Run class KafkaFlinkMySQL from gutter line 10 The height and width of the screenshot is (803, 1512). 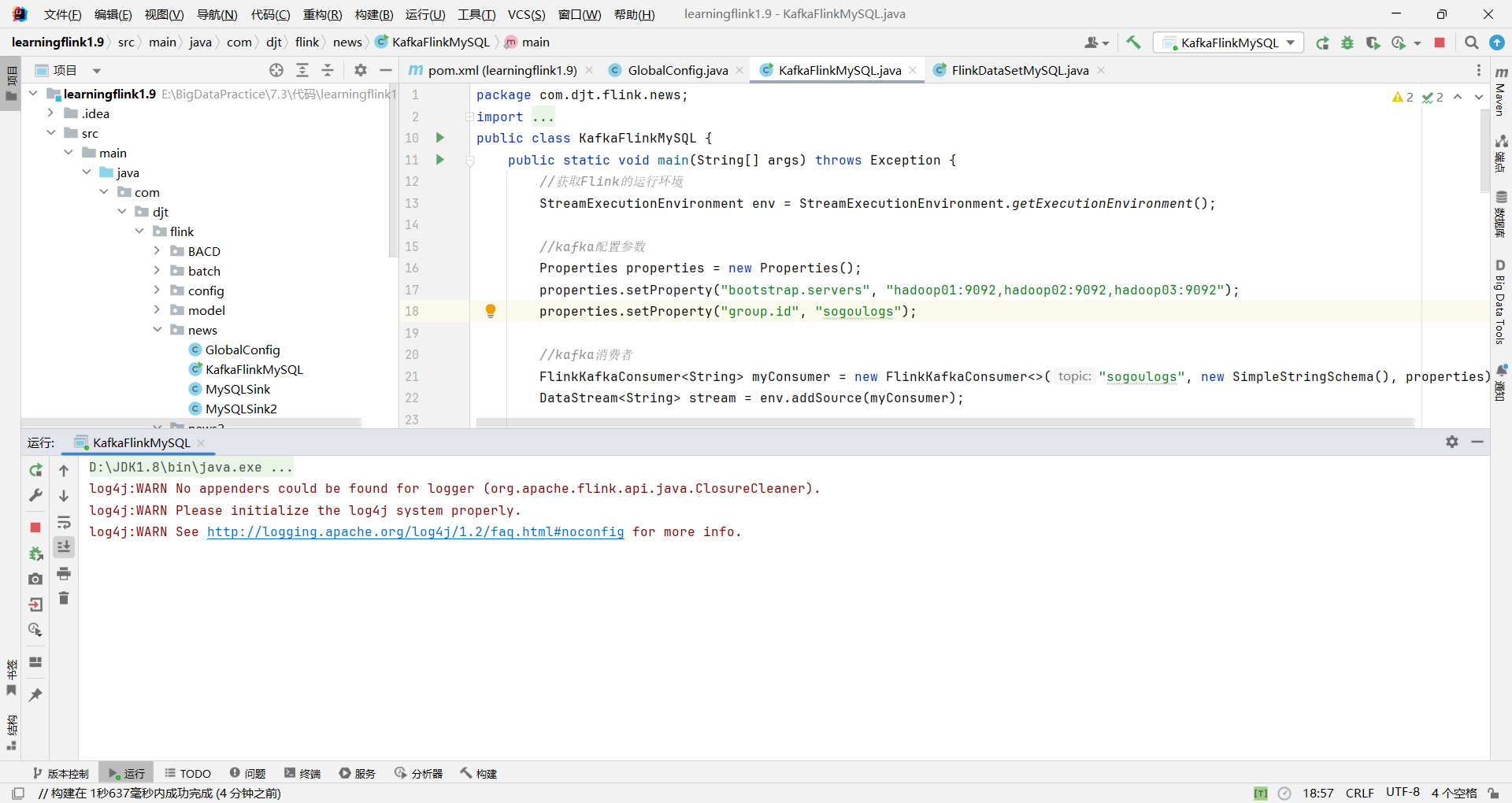pyautogui.click(x=440, y=138)
